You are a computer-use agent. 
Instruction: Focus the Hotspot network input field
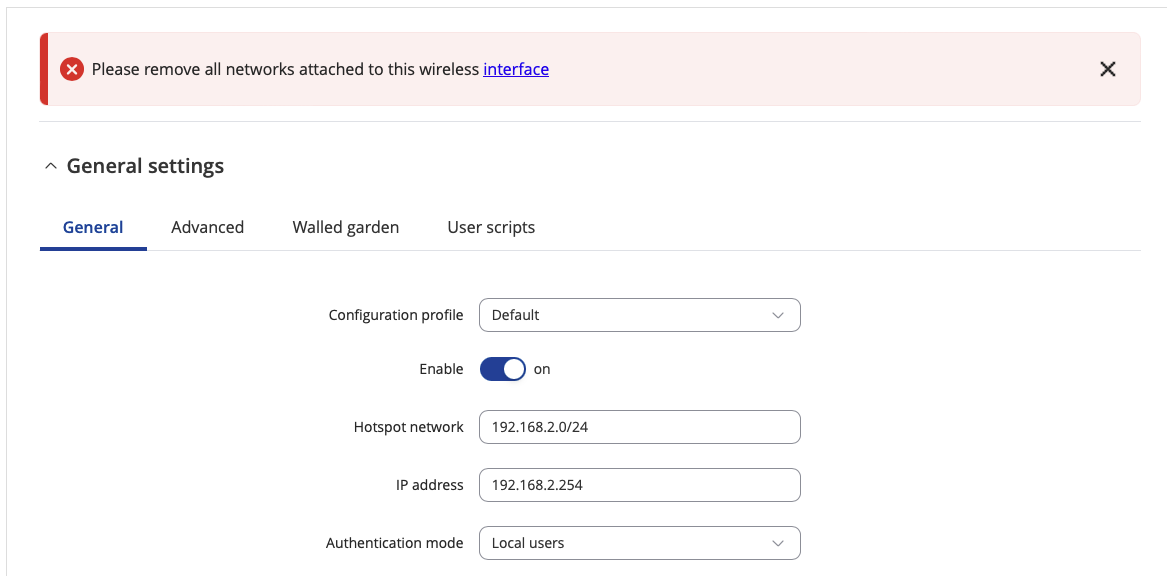point(639,427)
